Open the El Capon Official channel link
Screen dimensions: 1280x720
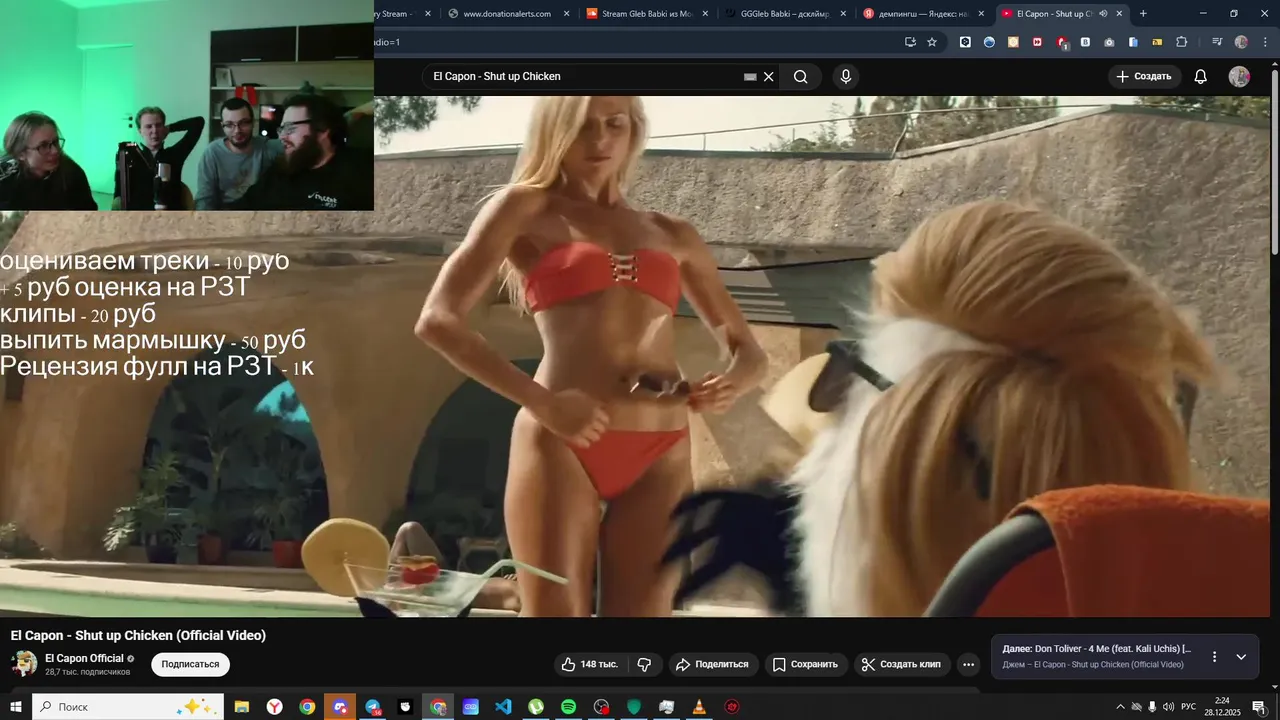click(84, 658)
